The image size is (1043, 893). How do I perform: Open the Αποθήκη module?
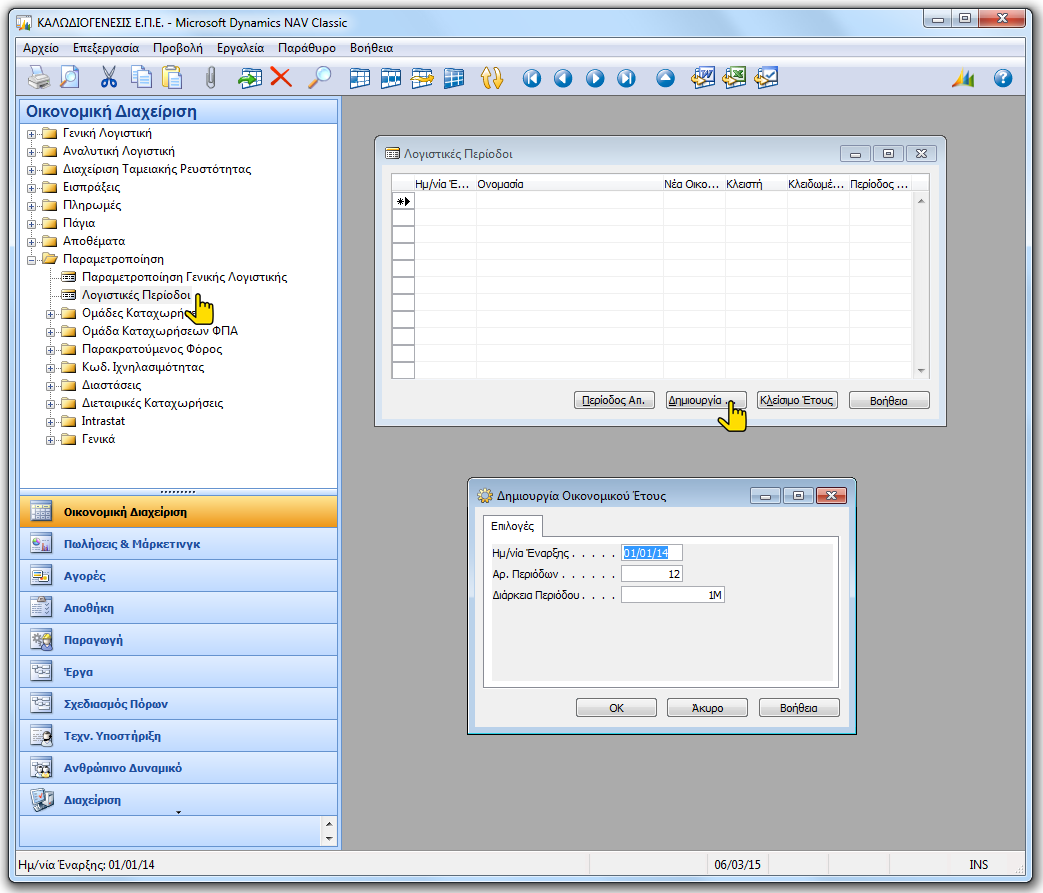point(178,608)
